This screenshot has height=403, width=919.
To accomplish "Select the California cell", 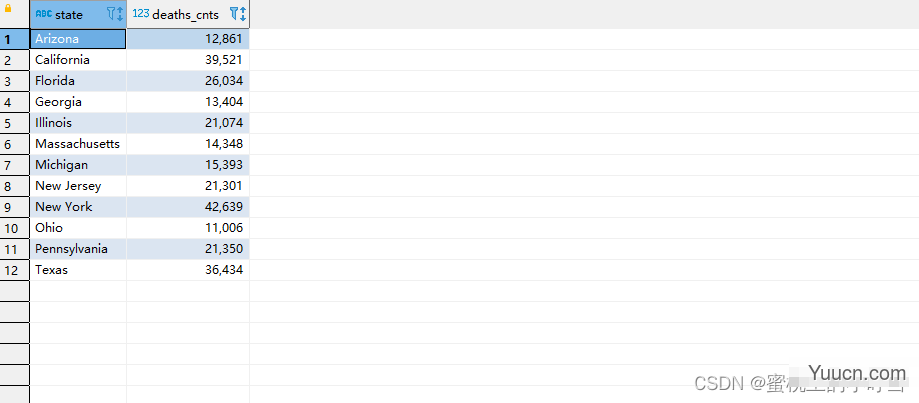I will coord(78,60).
